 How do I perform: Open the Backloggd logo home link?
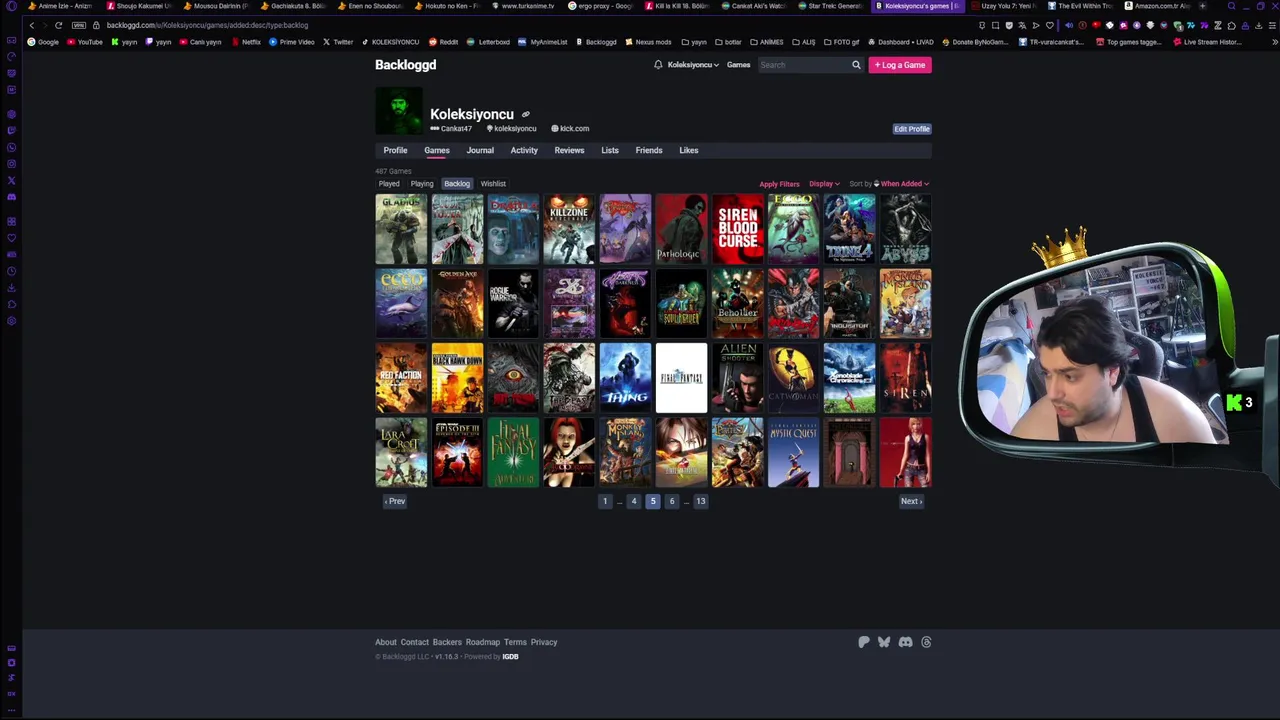coord(405,65)
